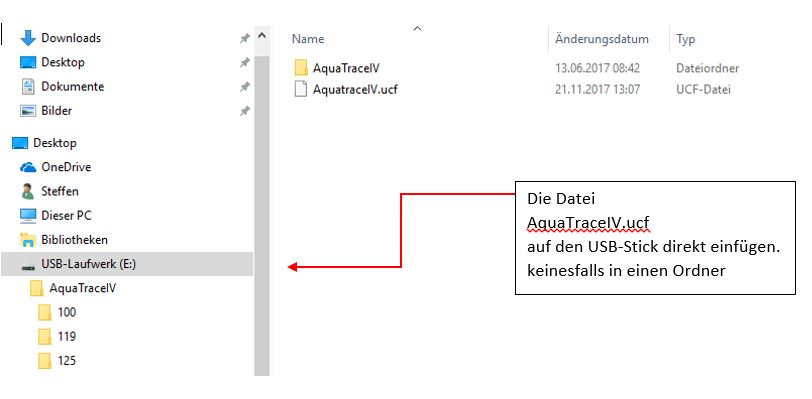812x399 pixels.
Task: Open Dieser PC in the tree
Action: point(66,215)
